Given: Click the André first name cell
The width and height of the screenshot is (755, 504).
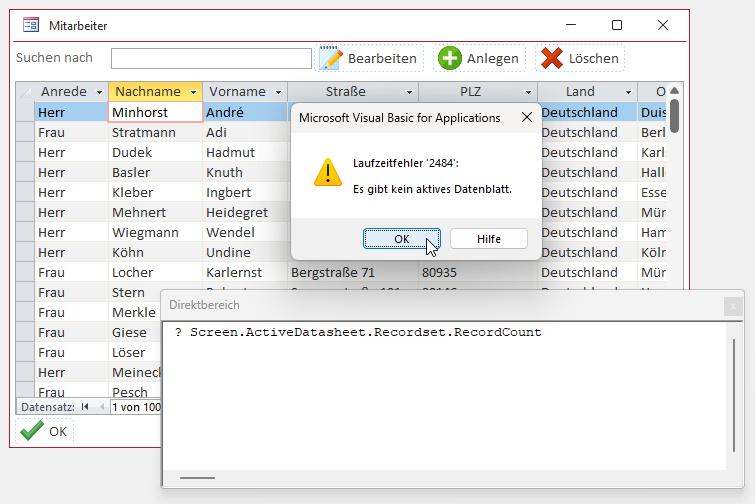Looking at the screenshot, I should (245, 112).
